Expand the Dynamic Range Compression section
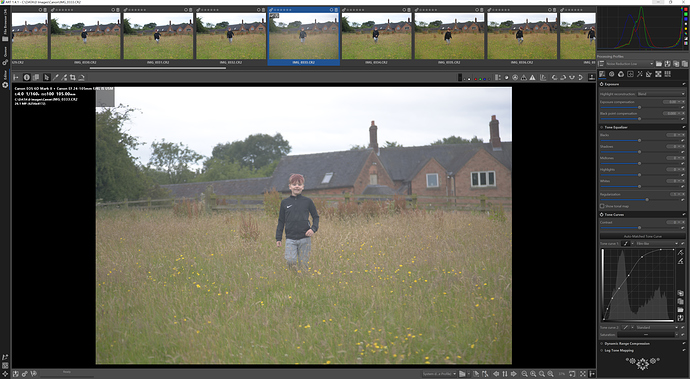This screenshot has width=690, height=379. click(x=627, y=343)
